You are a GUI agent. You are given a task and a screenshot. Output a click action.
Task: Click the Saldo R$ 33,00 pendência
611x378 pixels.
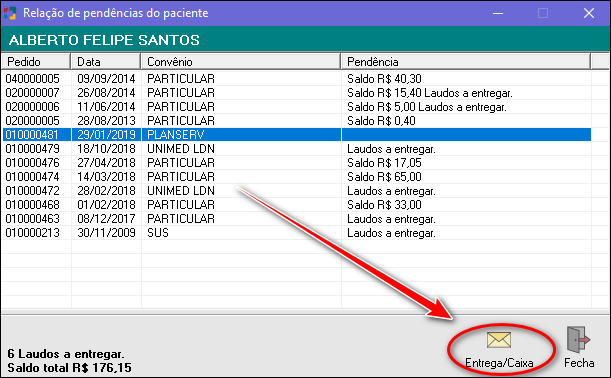click(384, 205)
